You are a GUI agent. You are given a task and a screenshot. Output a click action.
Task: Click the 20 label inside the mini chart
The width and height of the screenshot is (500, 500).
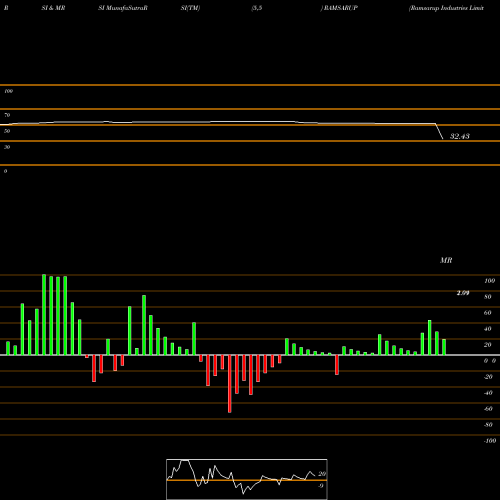(x=322, y=474)
